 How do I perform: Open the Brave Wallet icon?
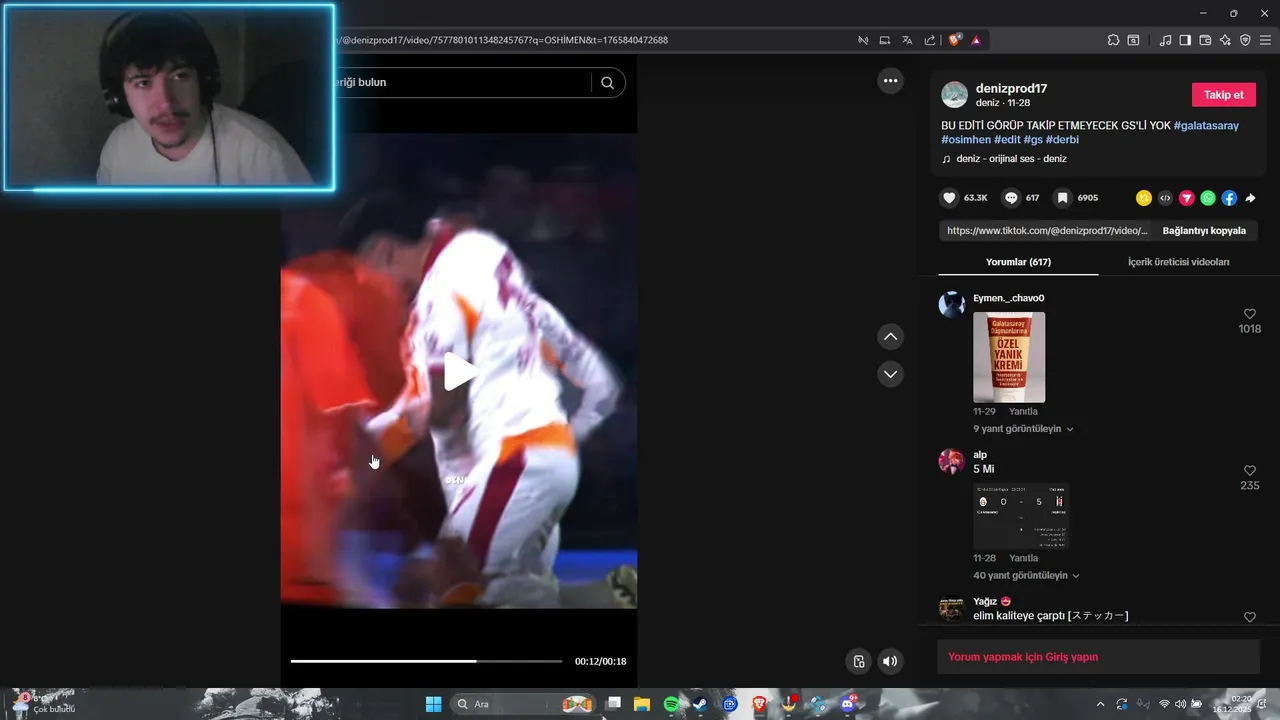coord(1205,40)
